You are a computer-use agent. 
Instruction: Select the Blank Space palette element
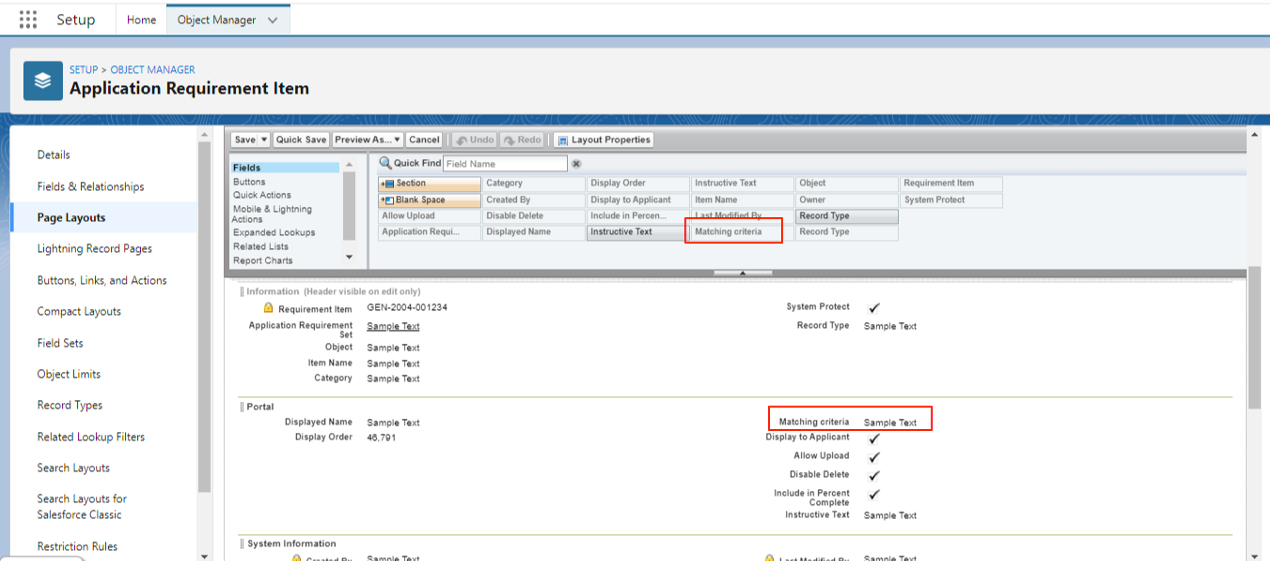[429, 200]
